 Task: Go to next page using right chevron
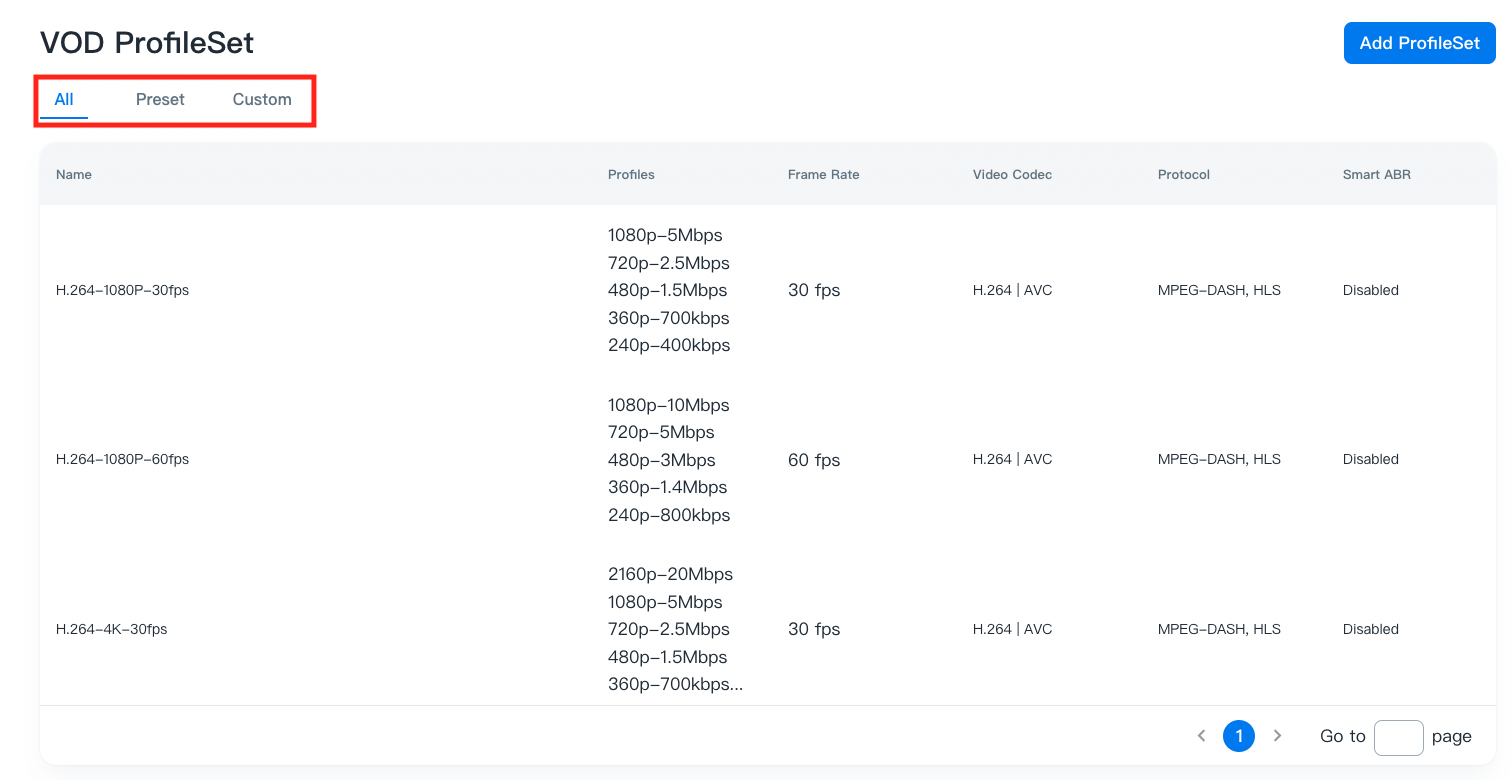1277,736
